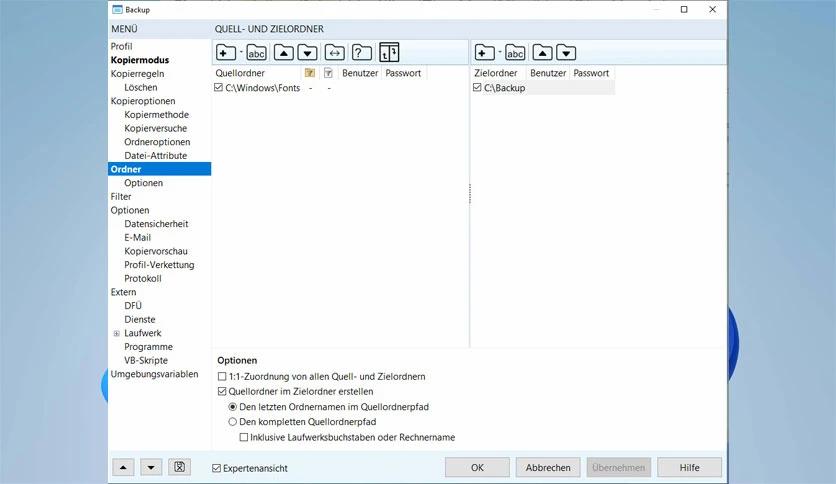
Task: Open the Profil menu entry
Action: point(122,46)
